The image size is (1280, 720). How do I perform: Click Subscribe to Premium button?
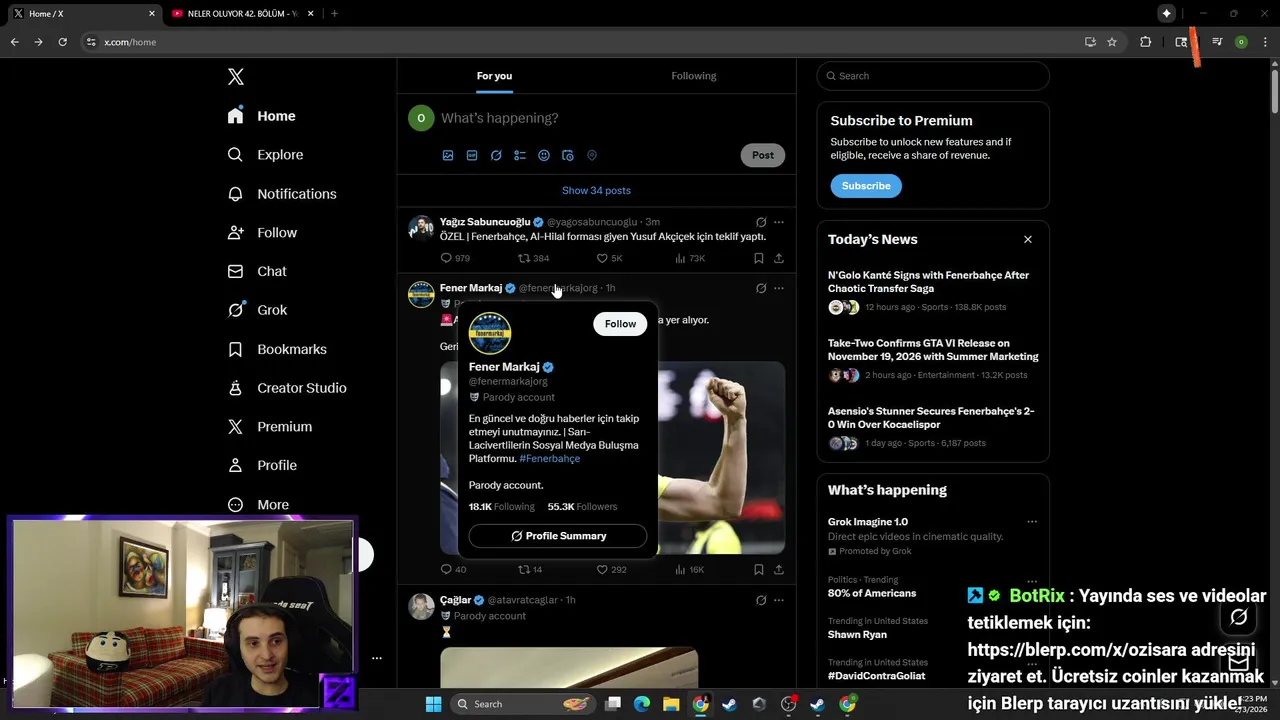[x=866, y=186]
